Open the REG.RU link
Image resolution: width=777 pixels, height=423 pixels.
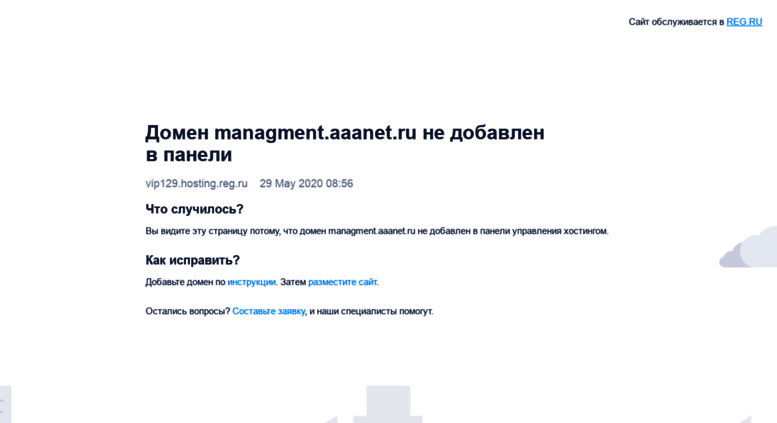pos(744,22)
